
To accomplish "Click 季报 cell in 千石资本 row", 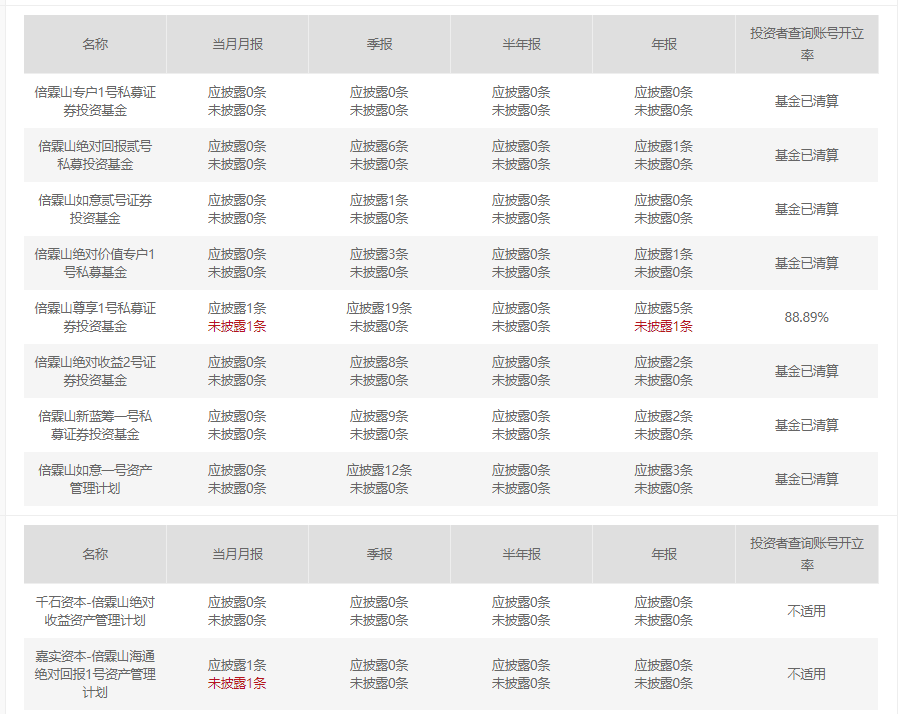I will (x=379, y=611).
